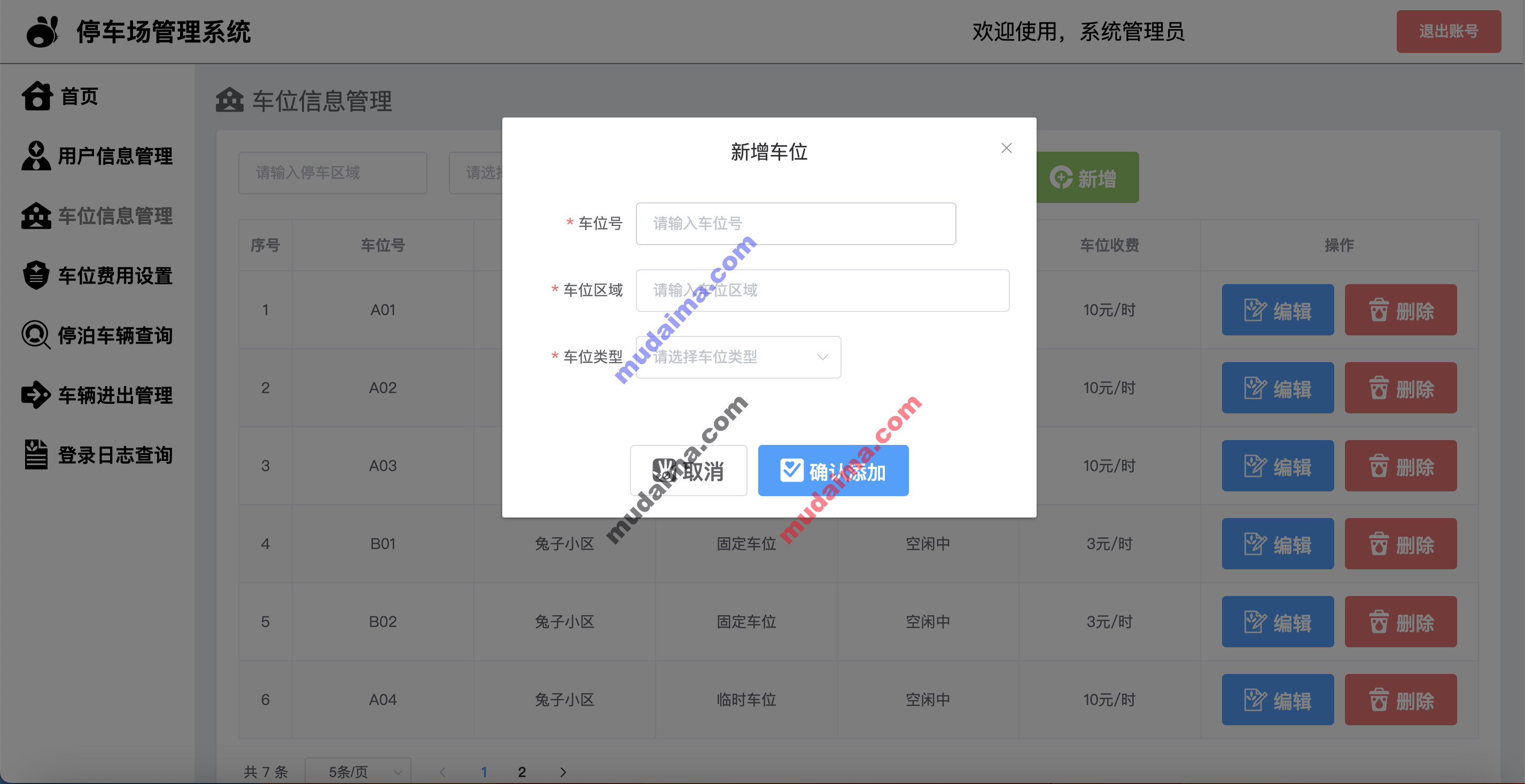
Task: Click the 序号 column header
Action: pos(265,245)
